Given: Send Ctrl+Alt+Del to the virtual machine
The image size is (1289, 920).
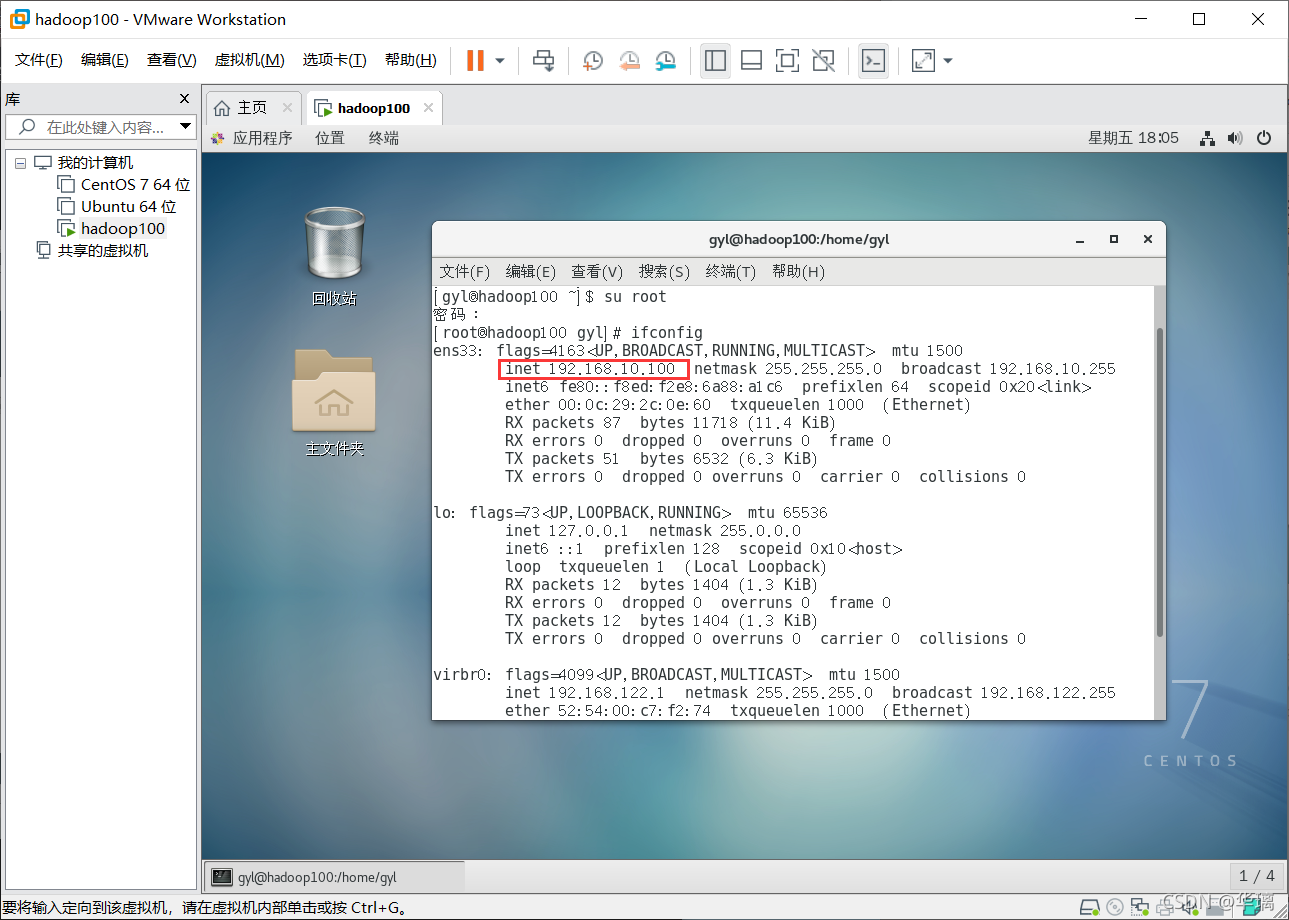Looking at the screenshot, I should click(543, 61).
